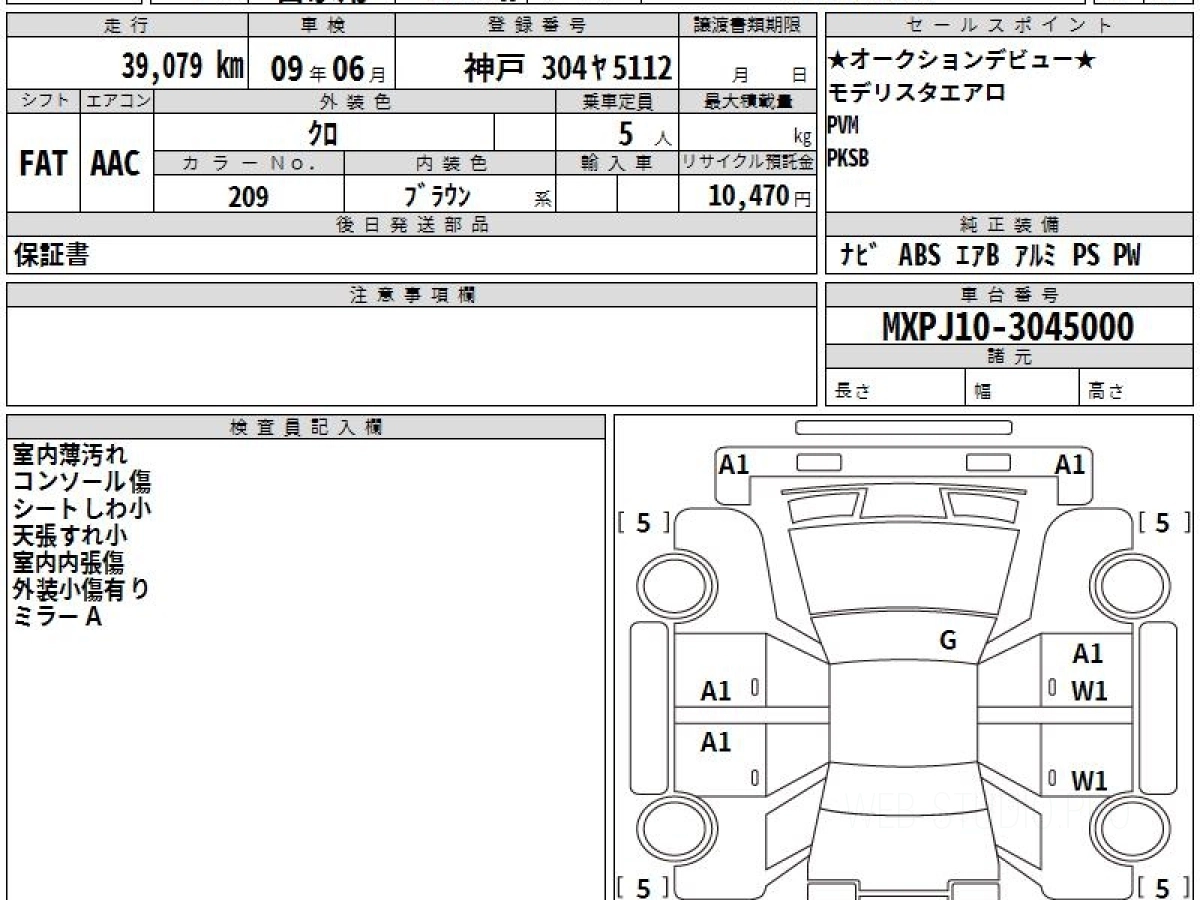Click the 検査員記入欄 section header
Viewport: 1200px width, 900px height.
tap(306, 427)
